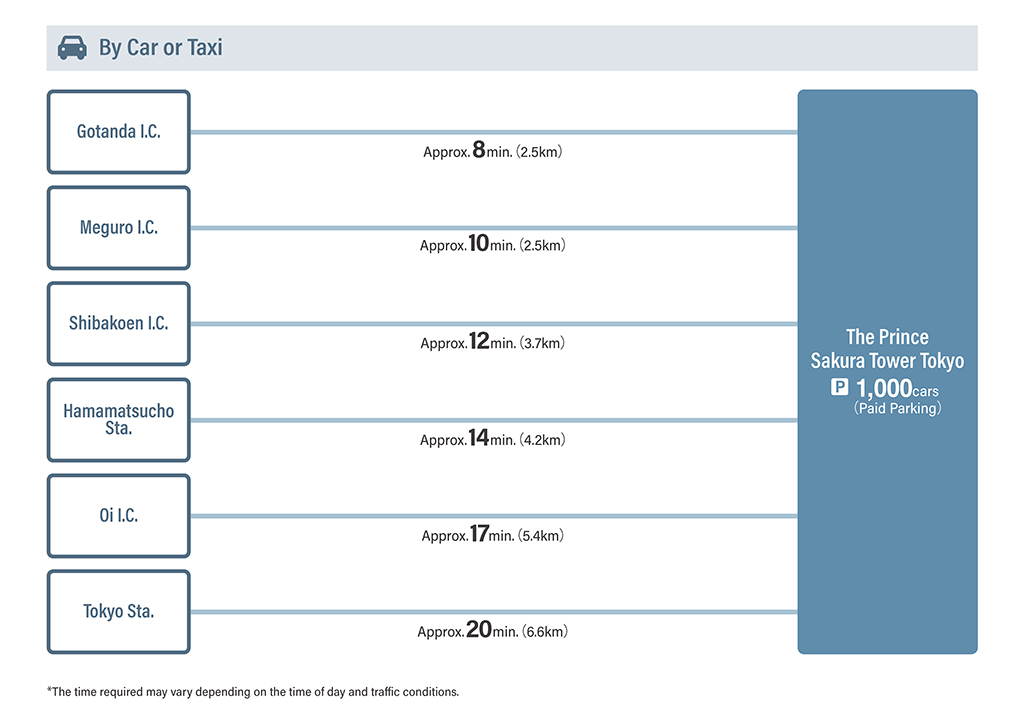Click Approx. 8 min. (2.5km) label
The width and height of the screenshot is (1024, 708).
pos(492,150)
